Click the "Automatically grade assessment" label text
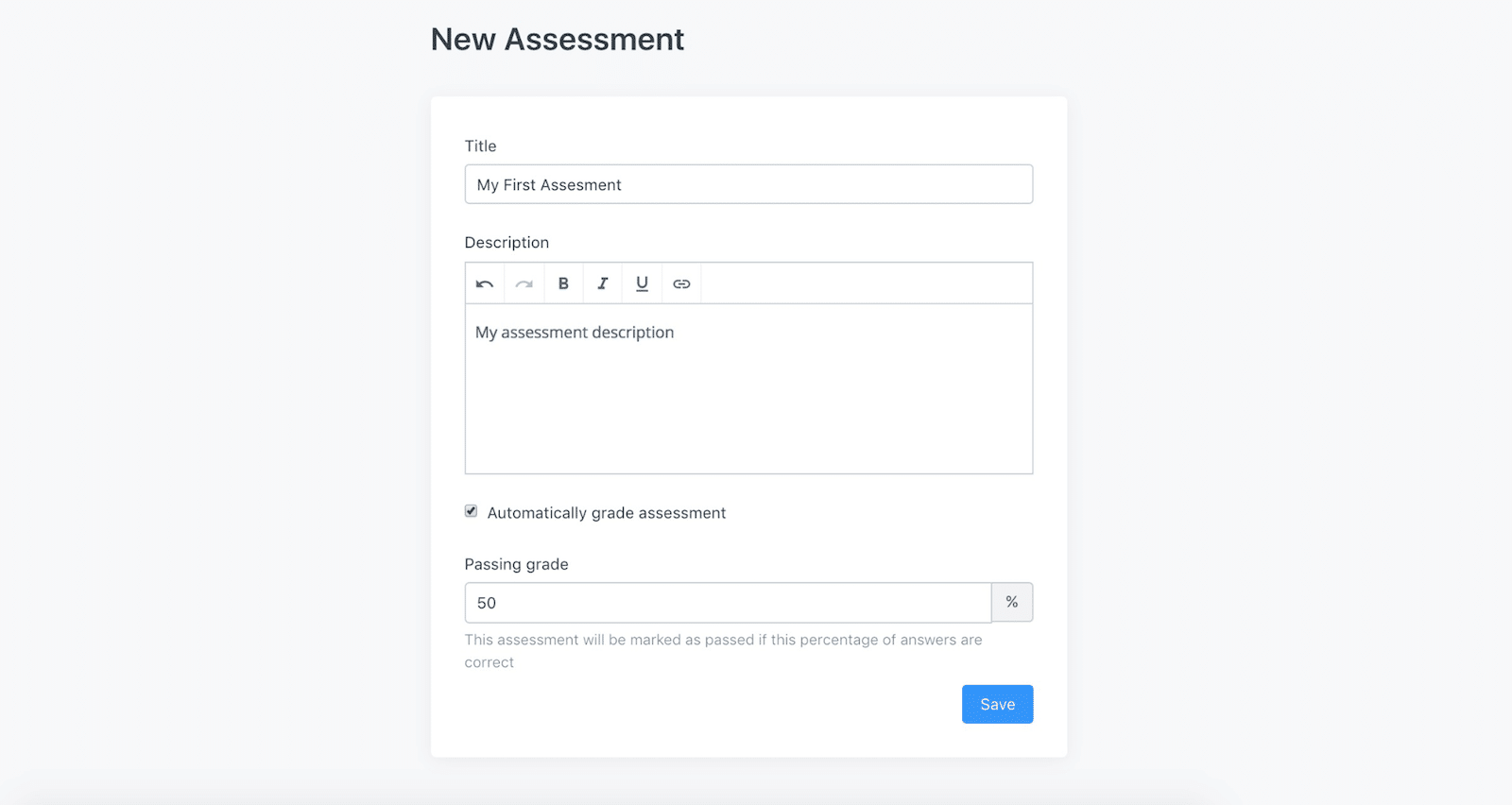Image resolution: width=1512 pixels, height=805 pixels. (607, 513)
